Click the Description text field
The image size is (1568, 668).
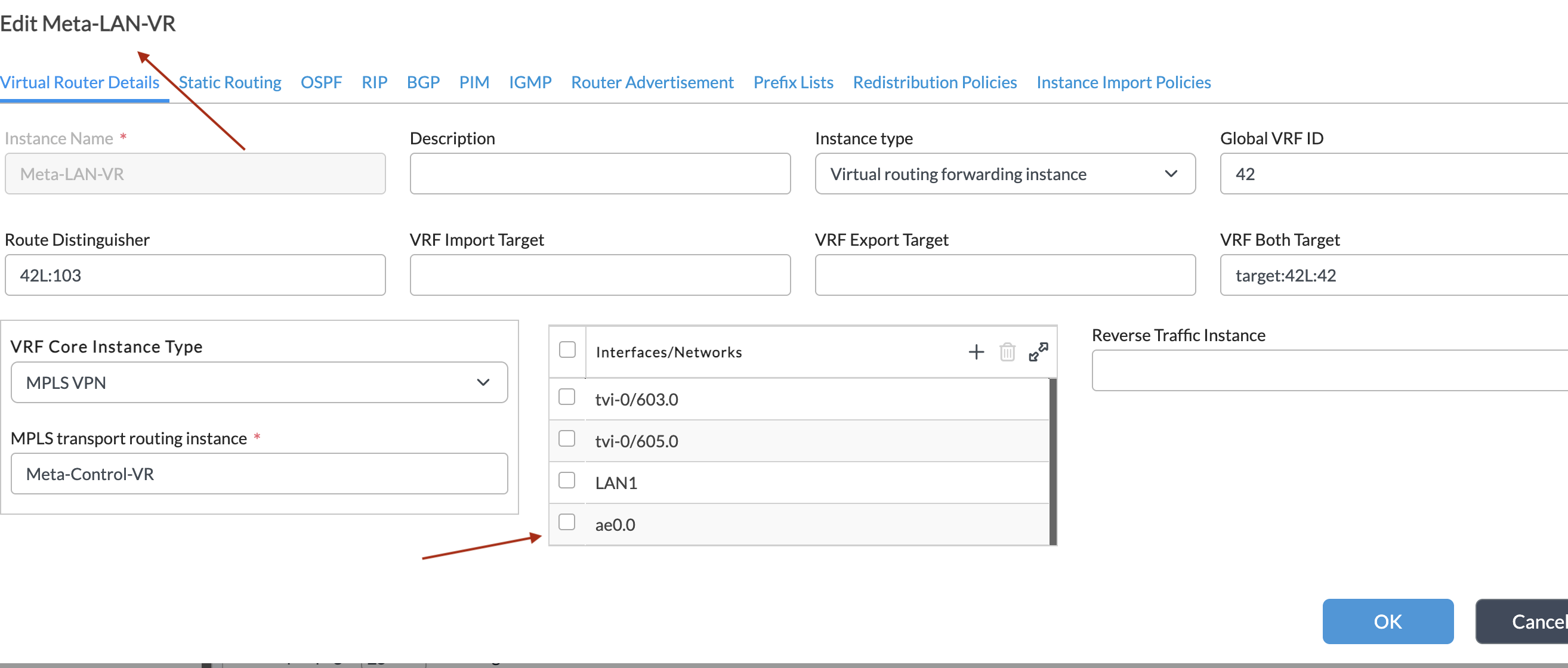pyautogui.click(x=600, y=174)
